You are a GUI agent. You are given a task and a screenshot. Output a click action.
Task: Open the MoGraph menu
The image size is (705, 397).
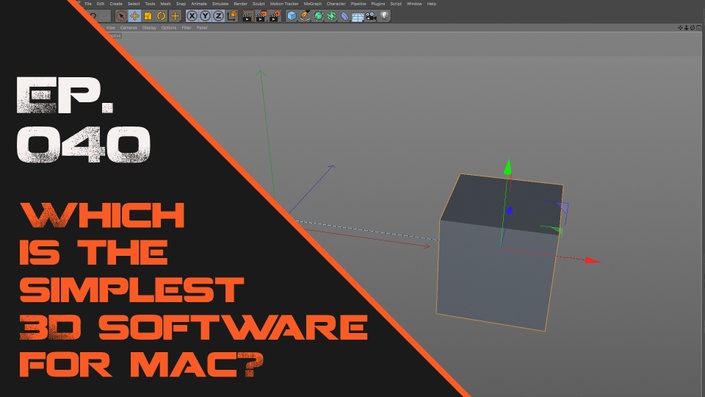tap(312, 4)
